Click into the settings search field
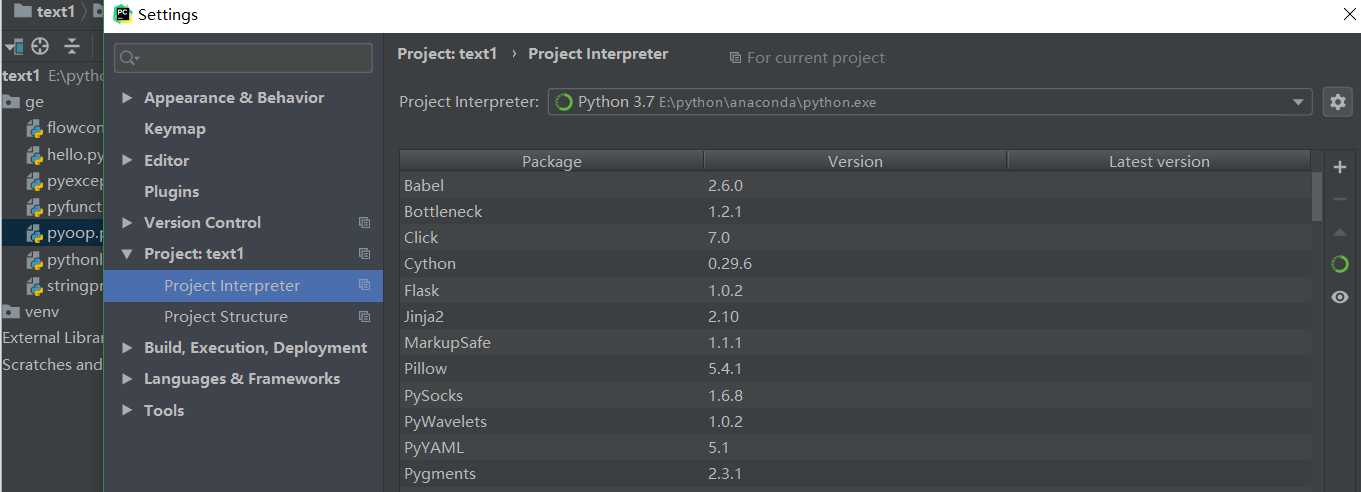The height and width of the screenshot is (492, 1361). point(243,58)
